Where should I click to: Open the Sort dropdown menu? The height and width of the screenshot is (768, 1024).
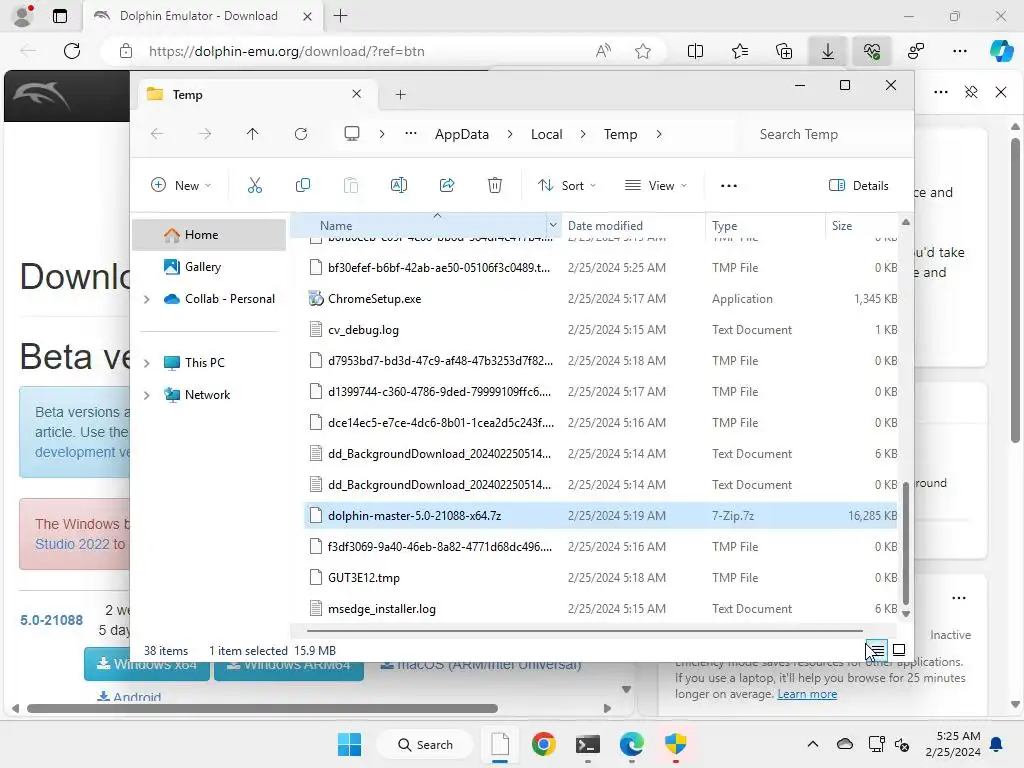pyautogui.click(x=567, y=185)
